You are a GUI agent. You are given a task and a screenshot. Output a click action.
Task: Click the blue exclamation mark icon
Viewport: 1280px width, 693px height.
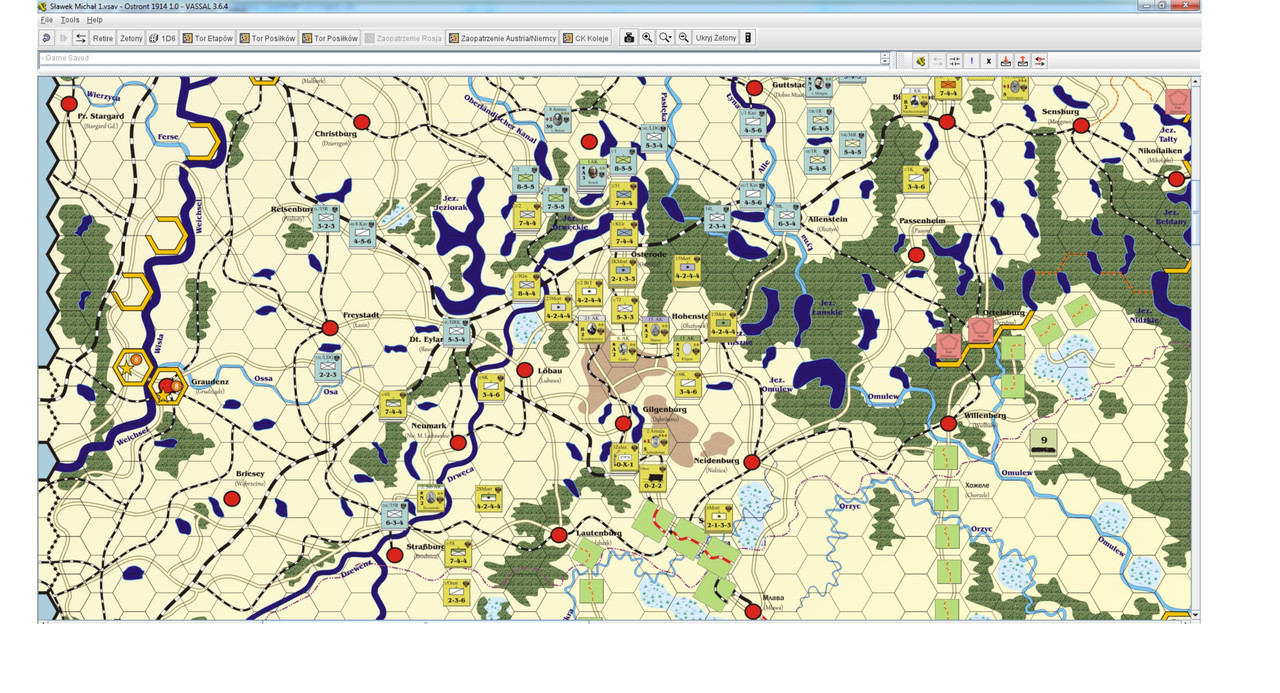(x=972, y=61)
